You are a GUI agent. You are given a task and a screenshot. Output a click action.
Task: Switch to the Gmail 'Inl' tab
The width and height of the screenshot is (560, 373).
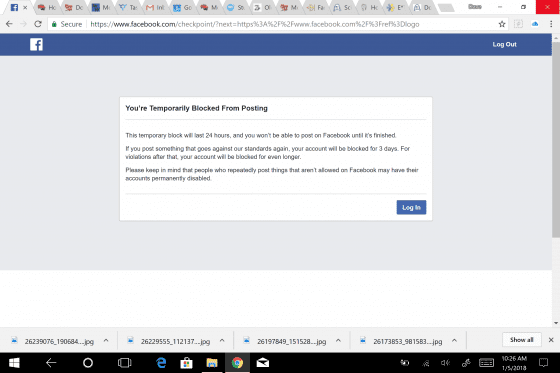pyautogui.click(x=155, y=8)
